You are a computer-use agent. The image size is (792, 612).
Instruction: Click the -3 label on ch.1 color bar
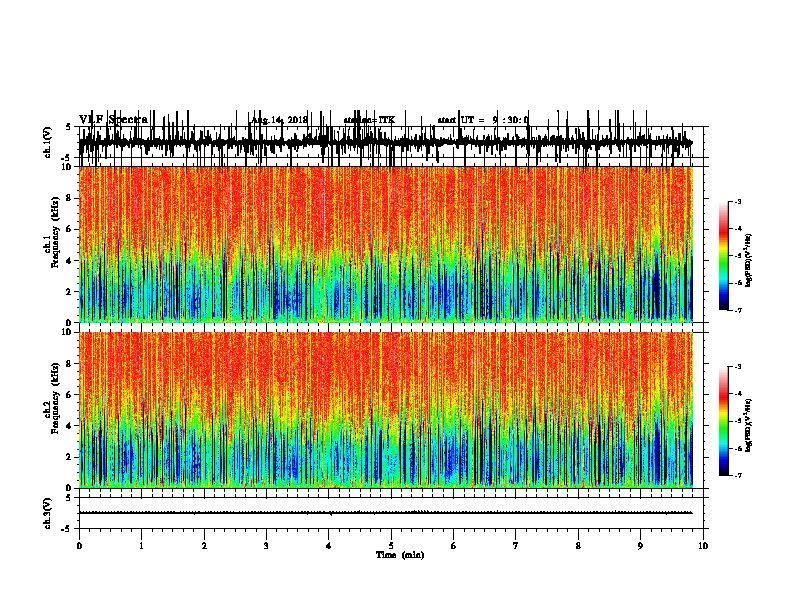click(738, 201)
